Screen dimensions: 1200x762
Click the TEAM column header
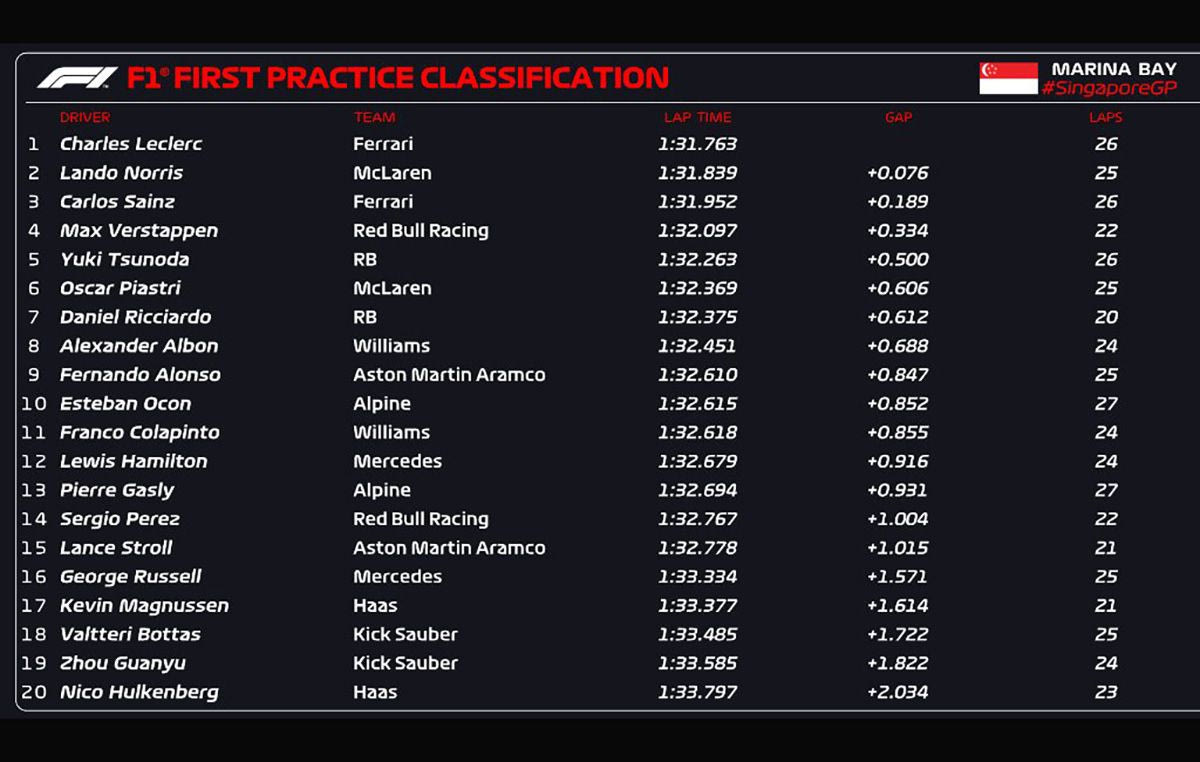point(374,117)
